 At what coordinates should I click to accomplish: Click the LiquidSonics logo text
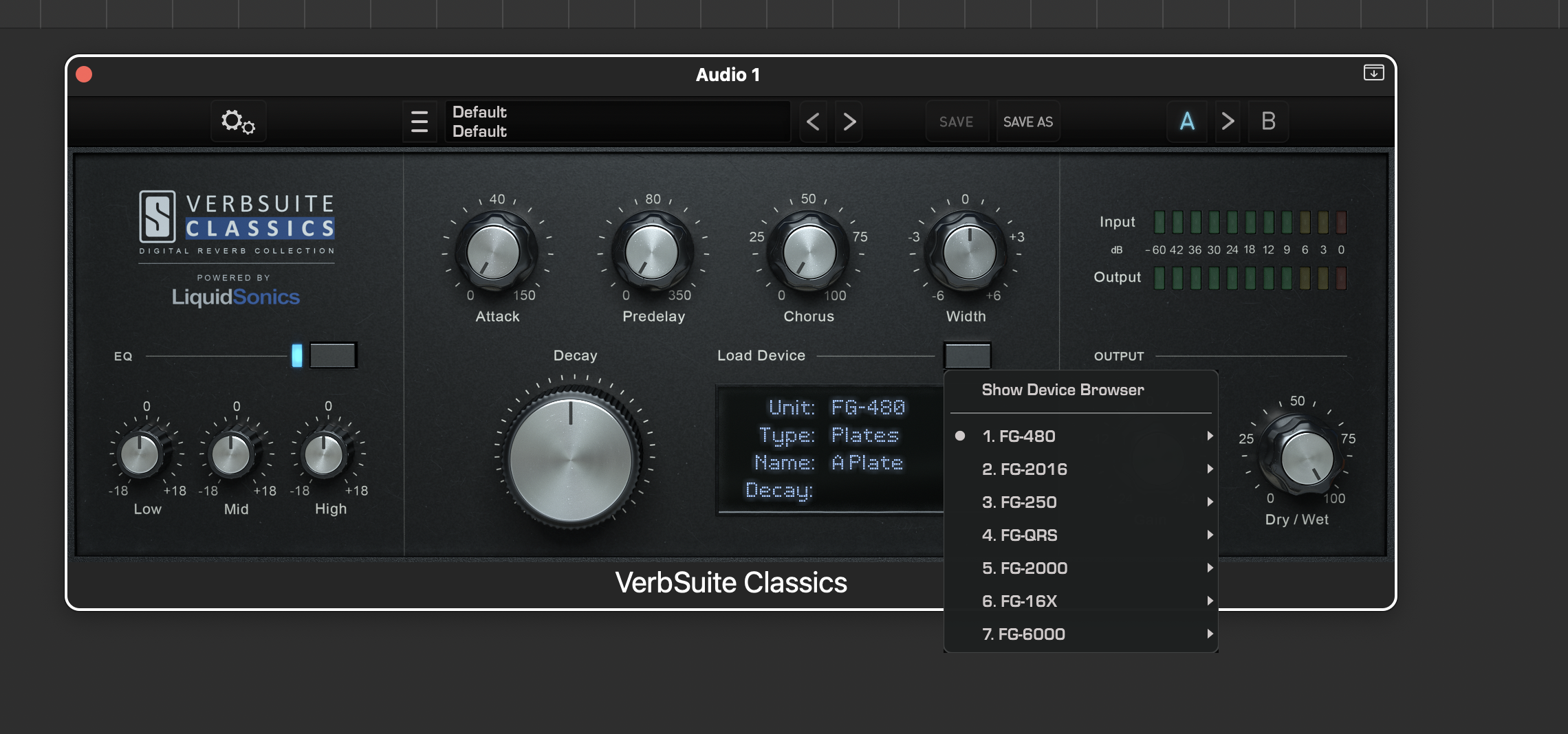pyautogui.click(x=235, y=297)
